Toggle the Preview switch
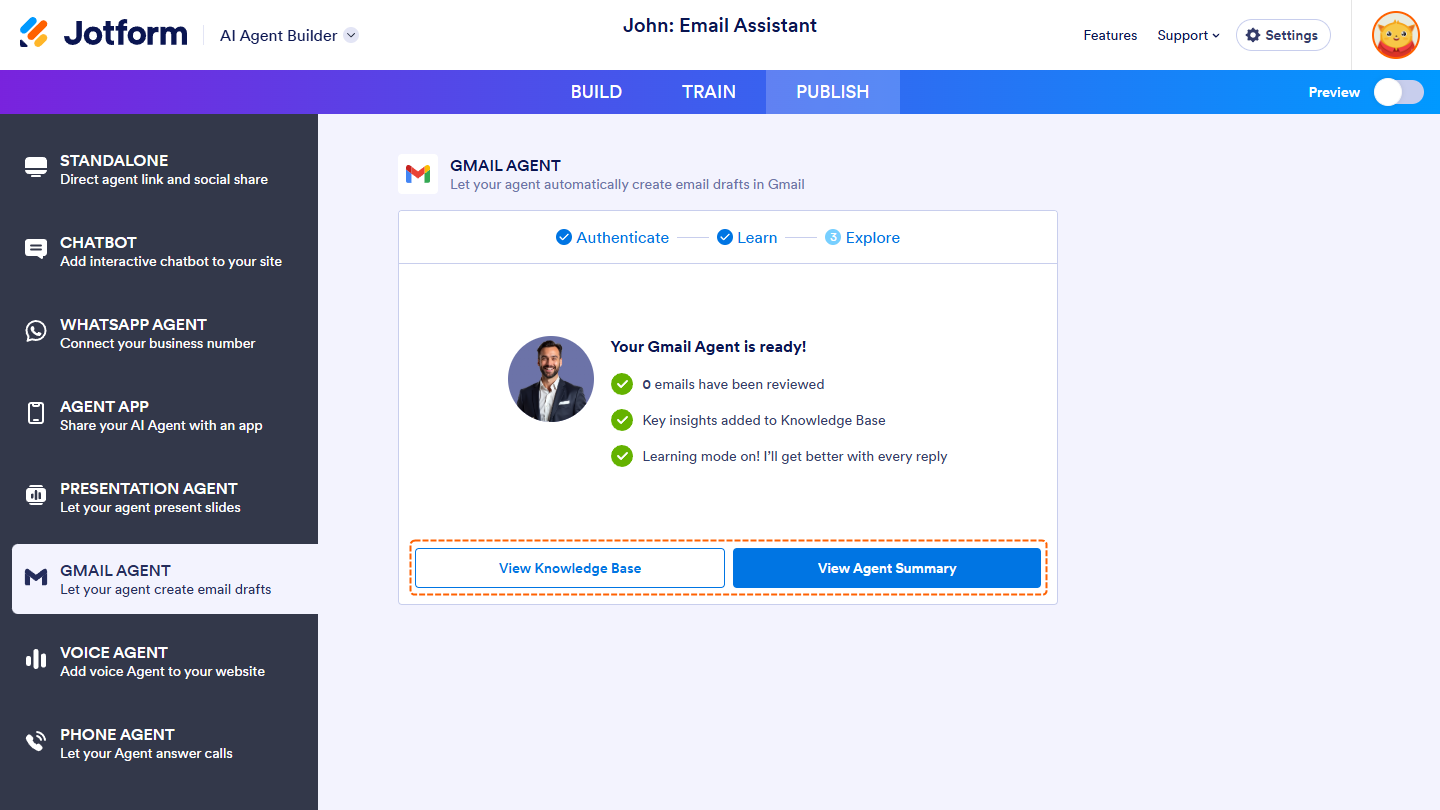 (1398, 92)
